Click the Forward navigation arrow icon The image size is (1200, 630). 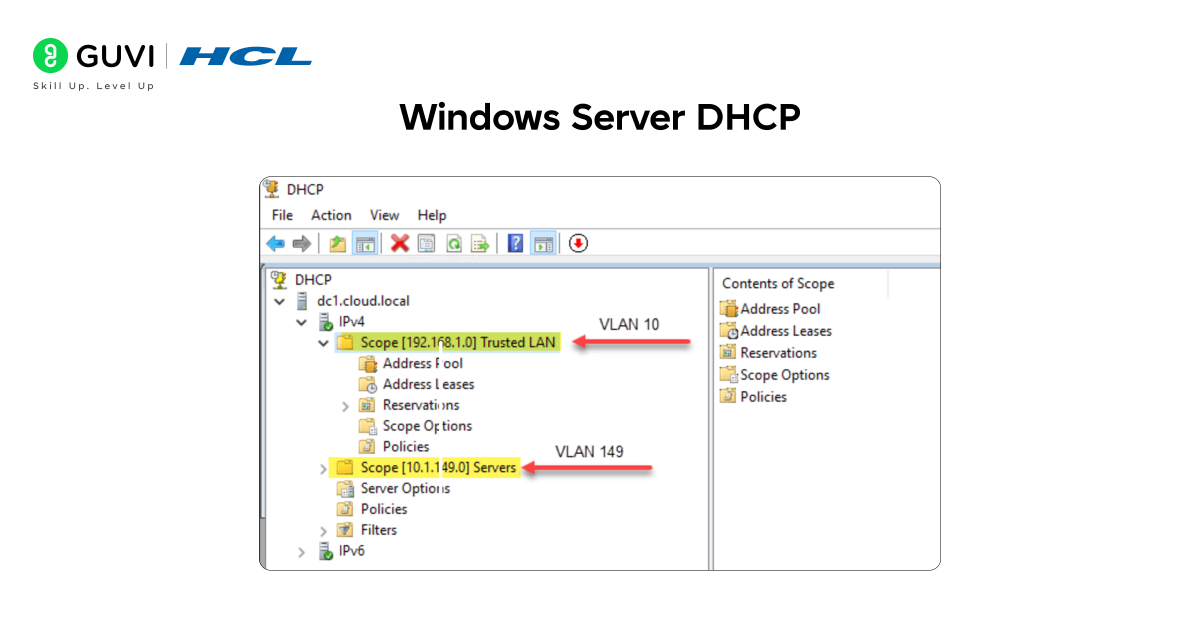tap(301, 243)
